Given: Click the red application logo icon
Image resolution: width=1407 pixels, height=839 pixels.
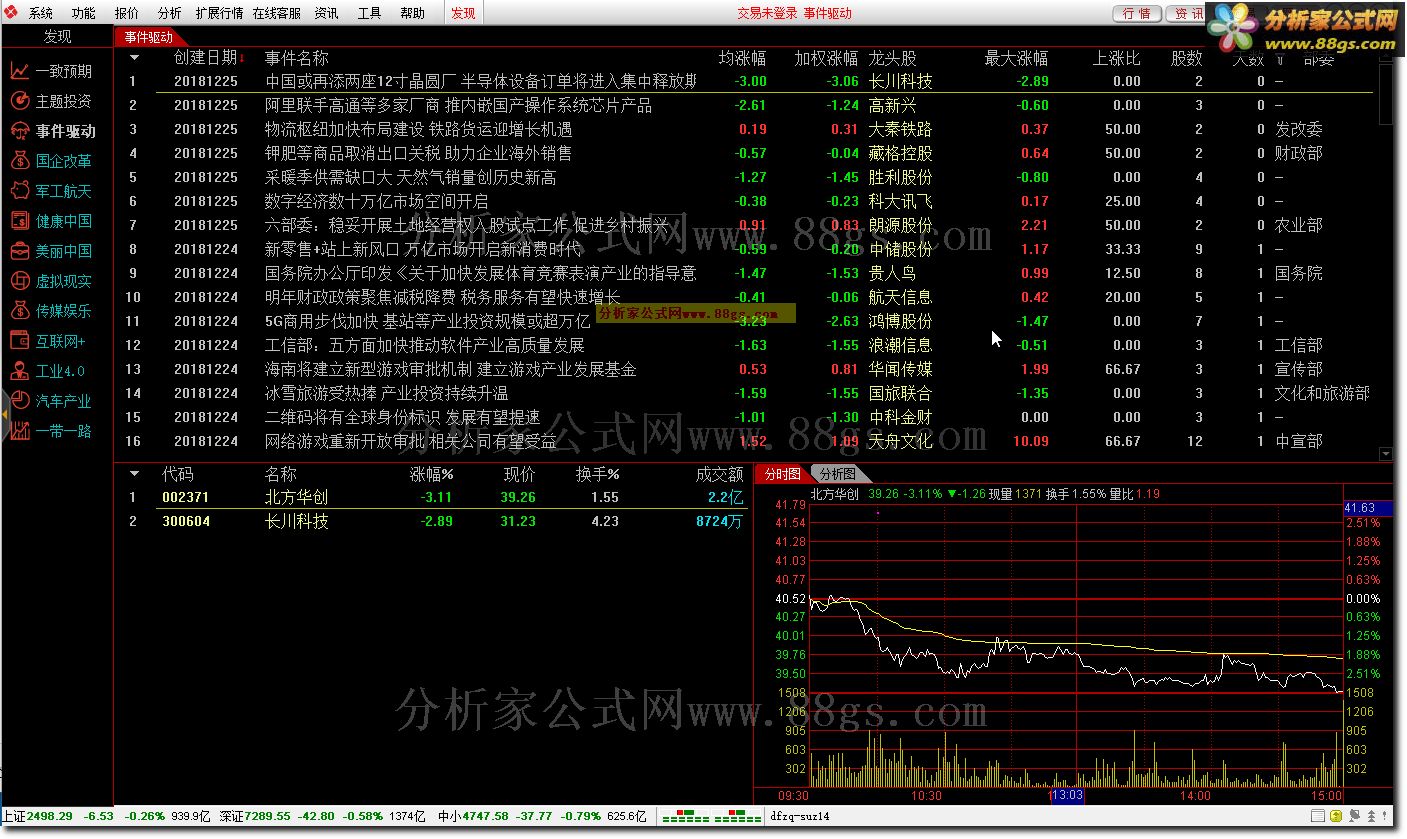Looking at the screenshot, I should 11,13.
